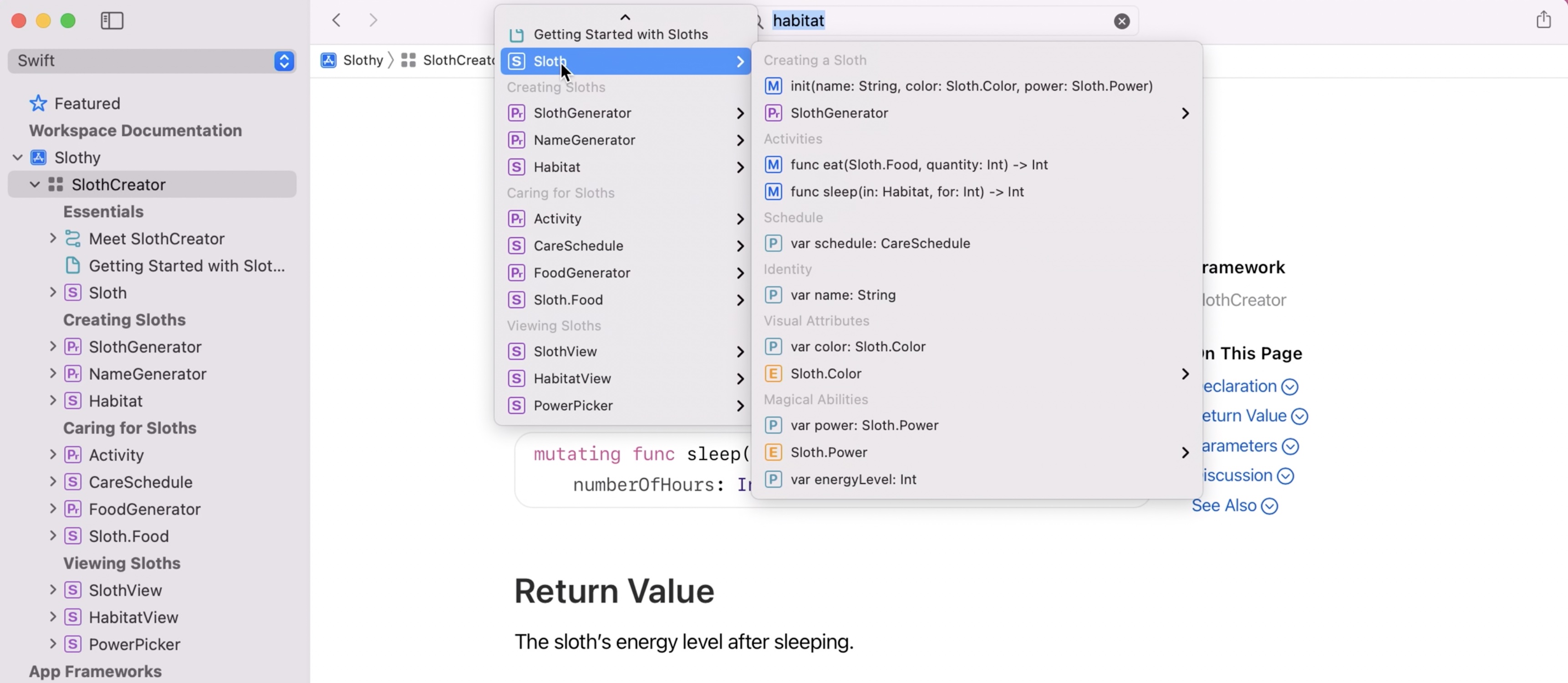Viewport: 1568px width, 683px height.
Task: Clear the habitat search with the X icon
Action: point(1121,21)
